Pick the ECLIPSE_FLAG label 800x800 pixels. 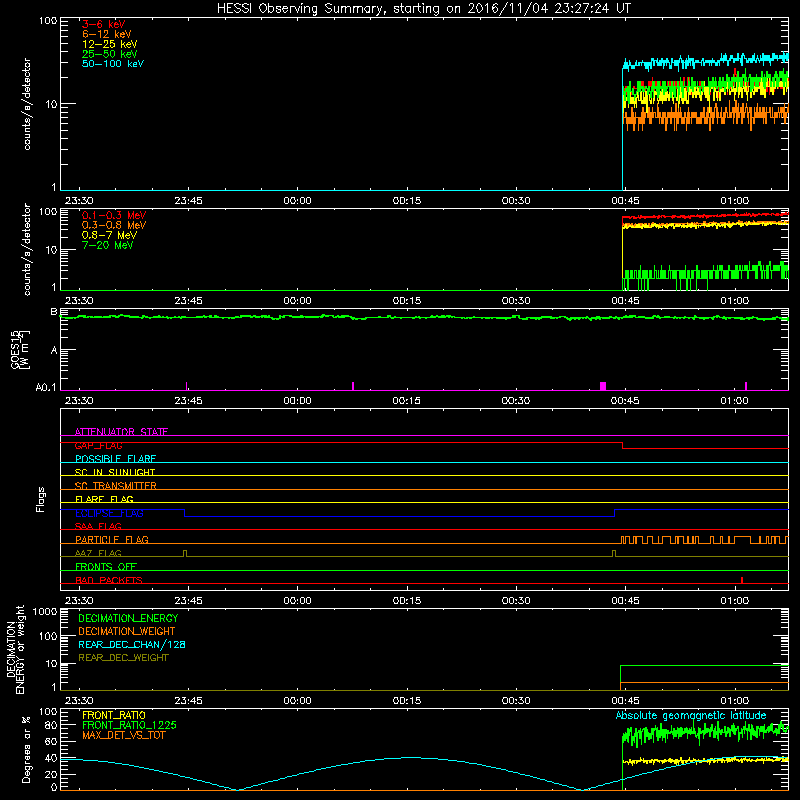click(109, 513)
